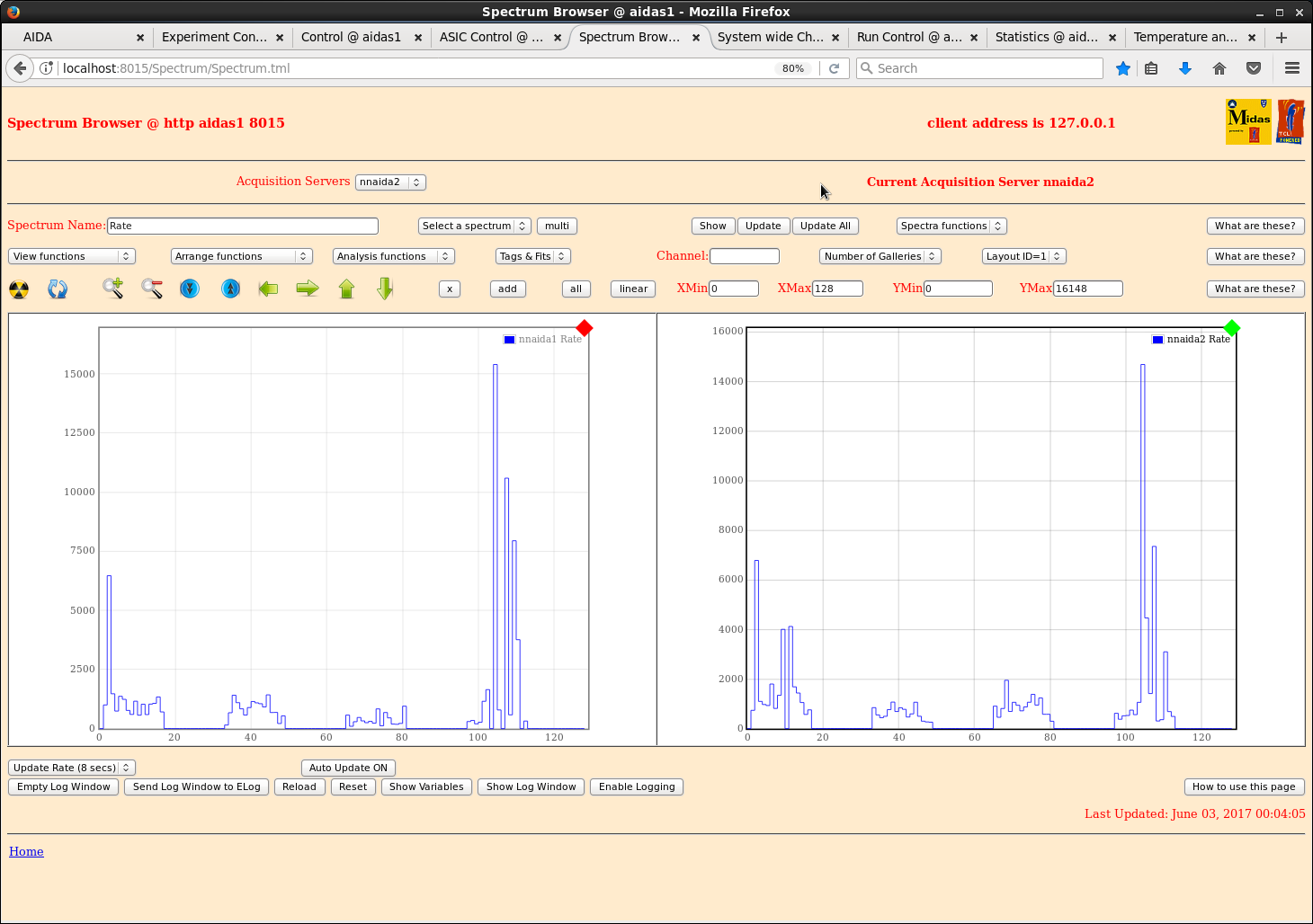Click the Channel input field
The height and width of the screenshot is (924, 1313).
(745, 256)
